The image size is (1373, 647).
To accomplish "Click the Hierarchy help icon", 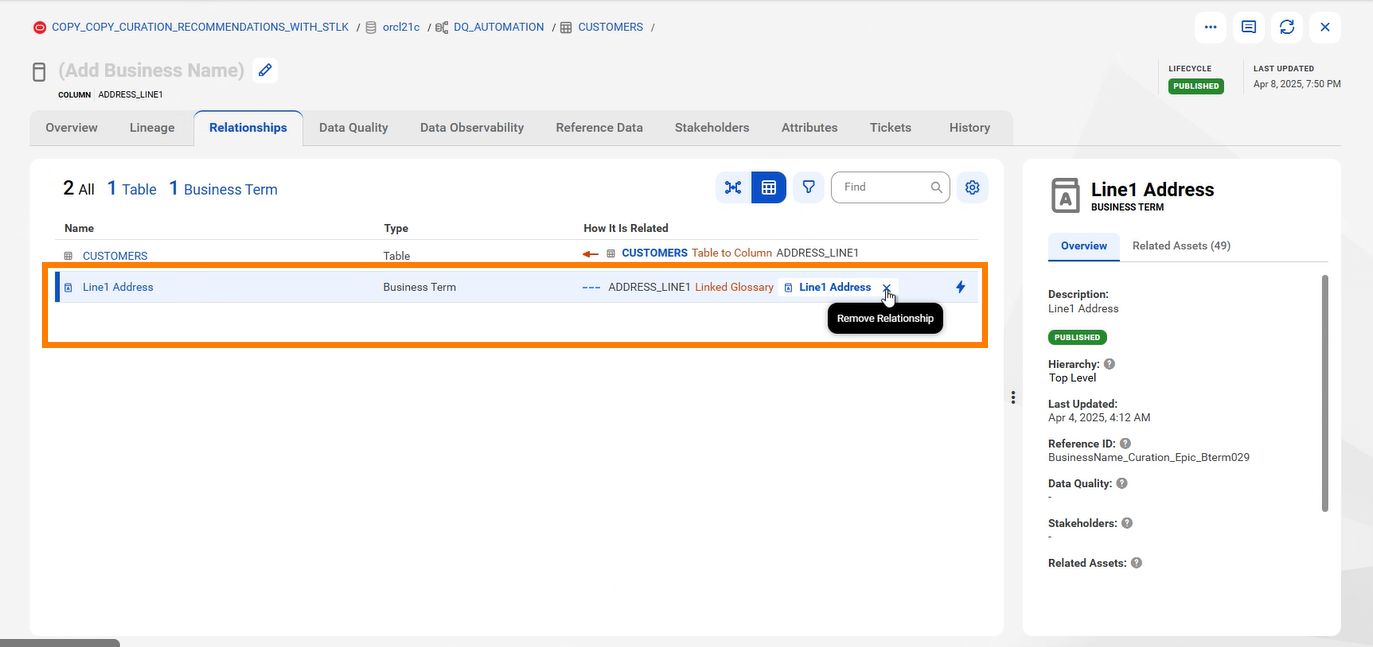I will 1109,364.
